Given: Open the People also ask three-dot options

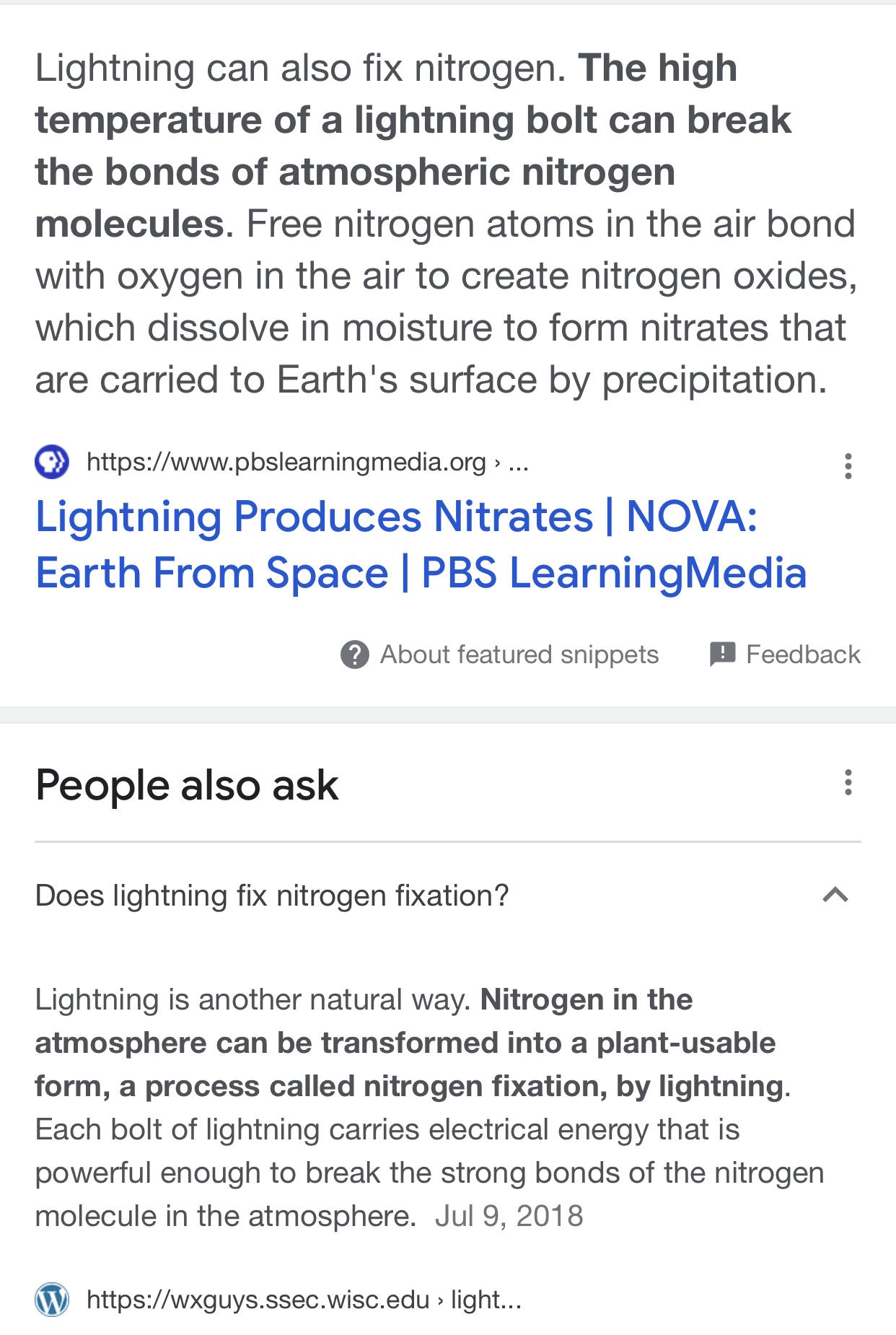Looking at the screenshot, I should click(848, 782).
